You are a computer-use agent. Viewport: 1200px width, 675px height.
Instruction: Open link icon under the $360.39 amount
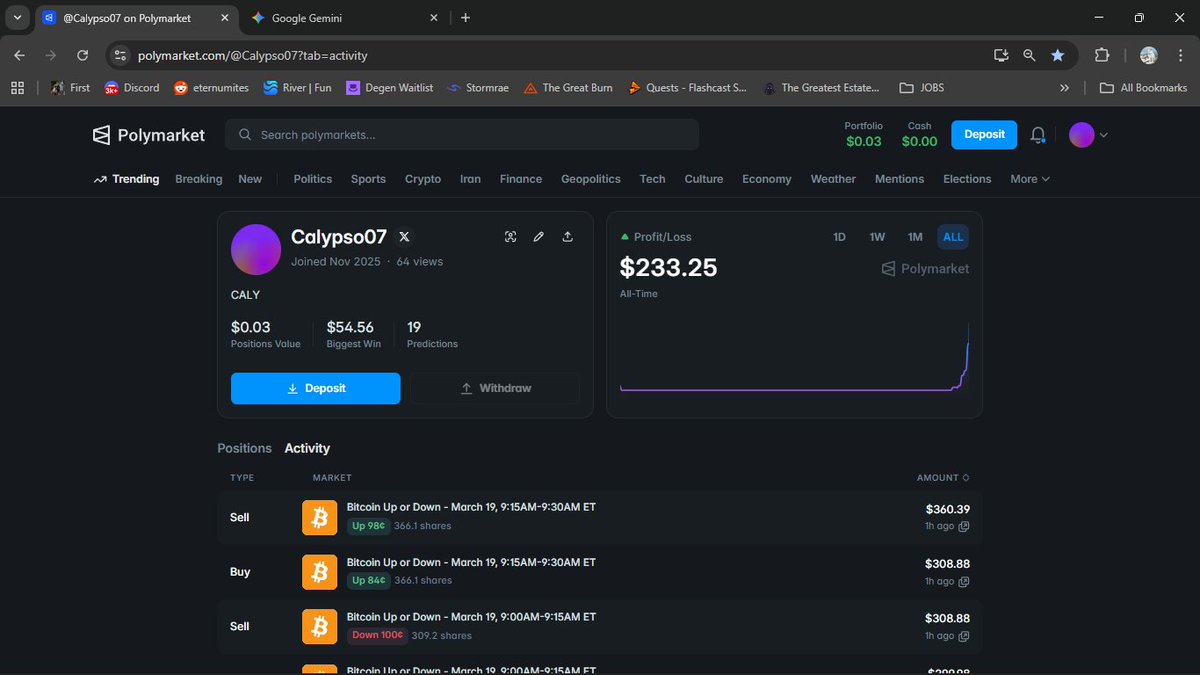[x=964, y=527]
